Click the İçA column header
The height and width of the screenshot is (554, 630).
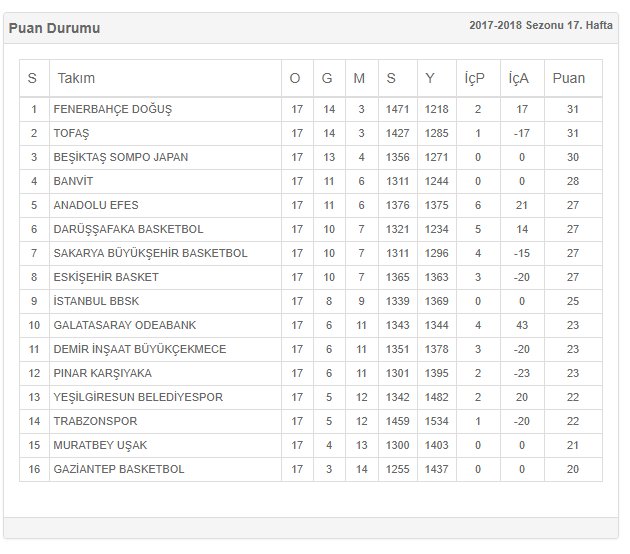518,78
